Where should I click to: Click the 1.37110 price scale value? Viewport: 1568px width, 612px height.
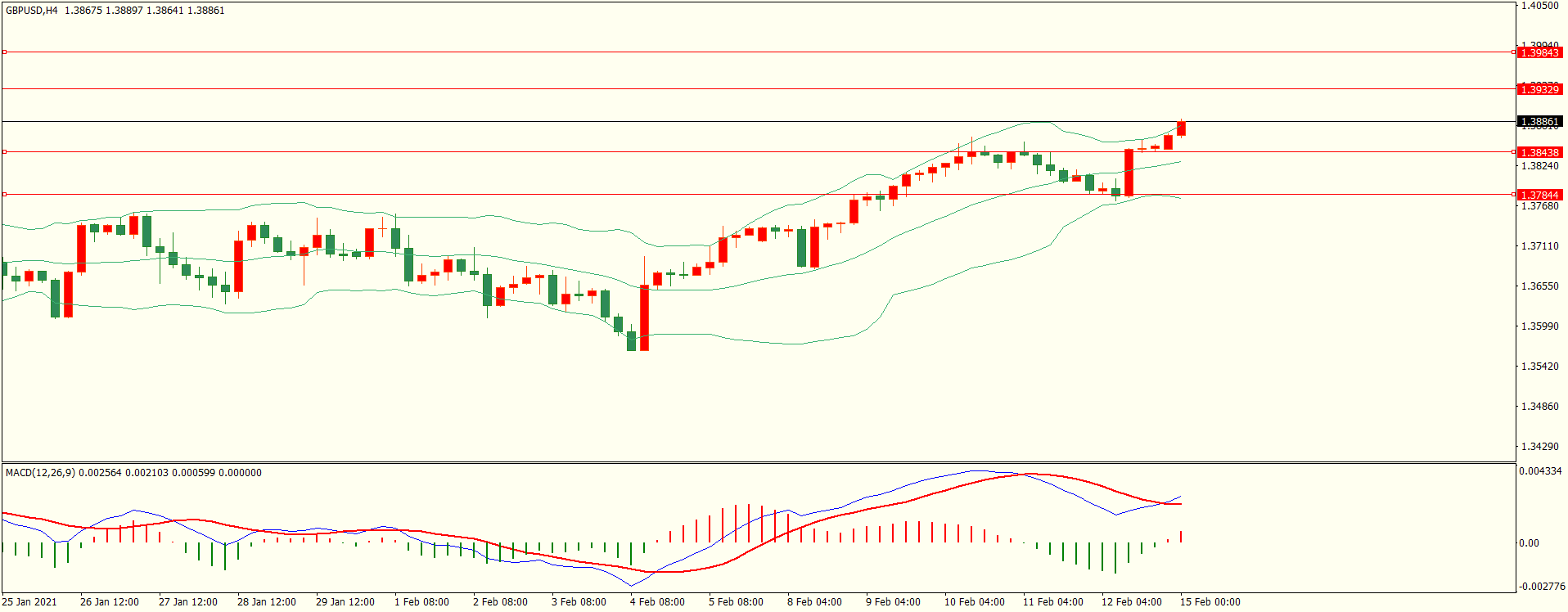tap(1539, 246)
